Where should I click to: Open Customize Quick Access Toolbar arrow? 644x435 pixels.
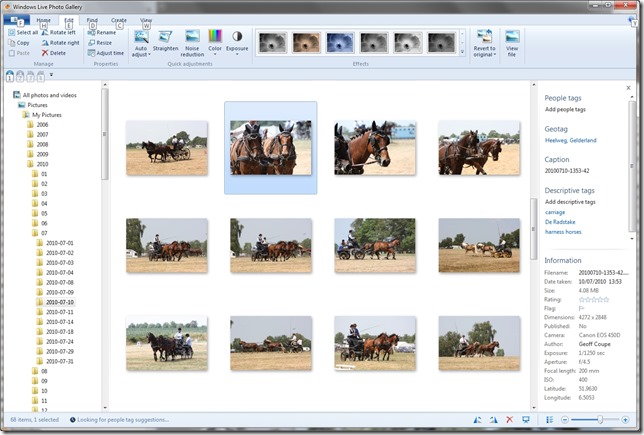(x=51, y=75)
